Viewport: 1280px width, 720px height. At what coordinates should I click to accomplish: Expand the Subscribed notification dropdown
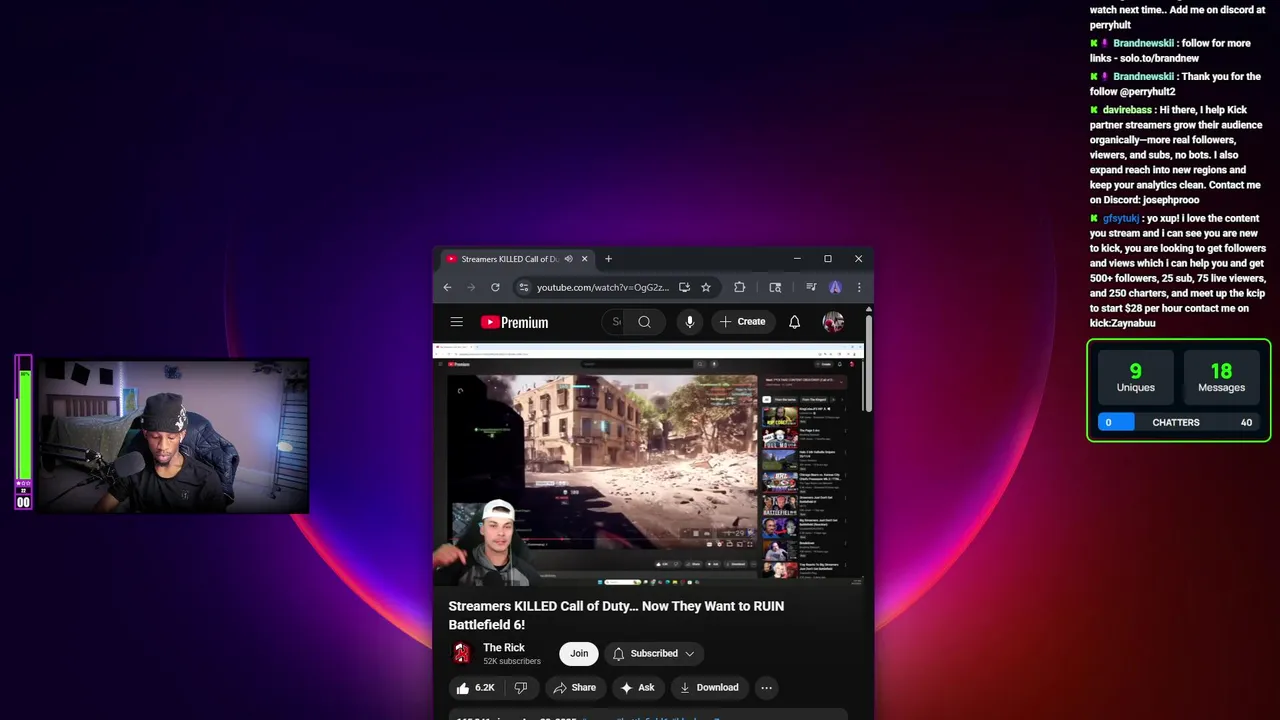tap(654, 654)
